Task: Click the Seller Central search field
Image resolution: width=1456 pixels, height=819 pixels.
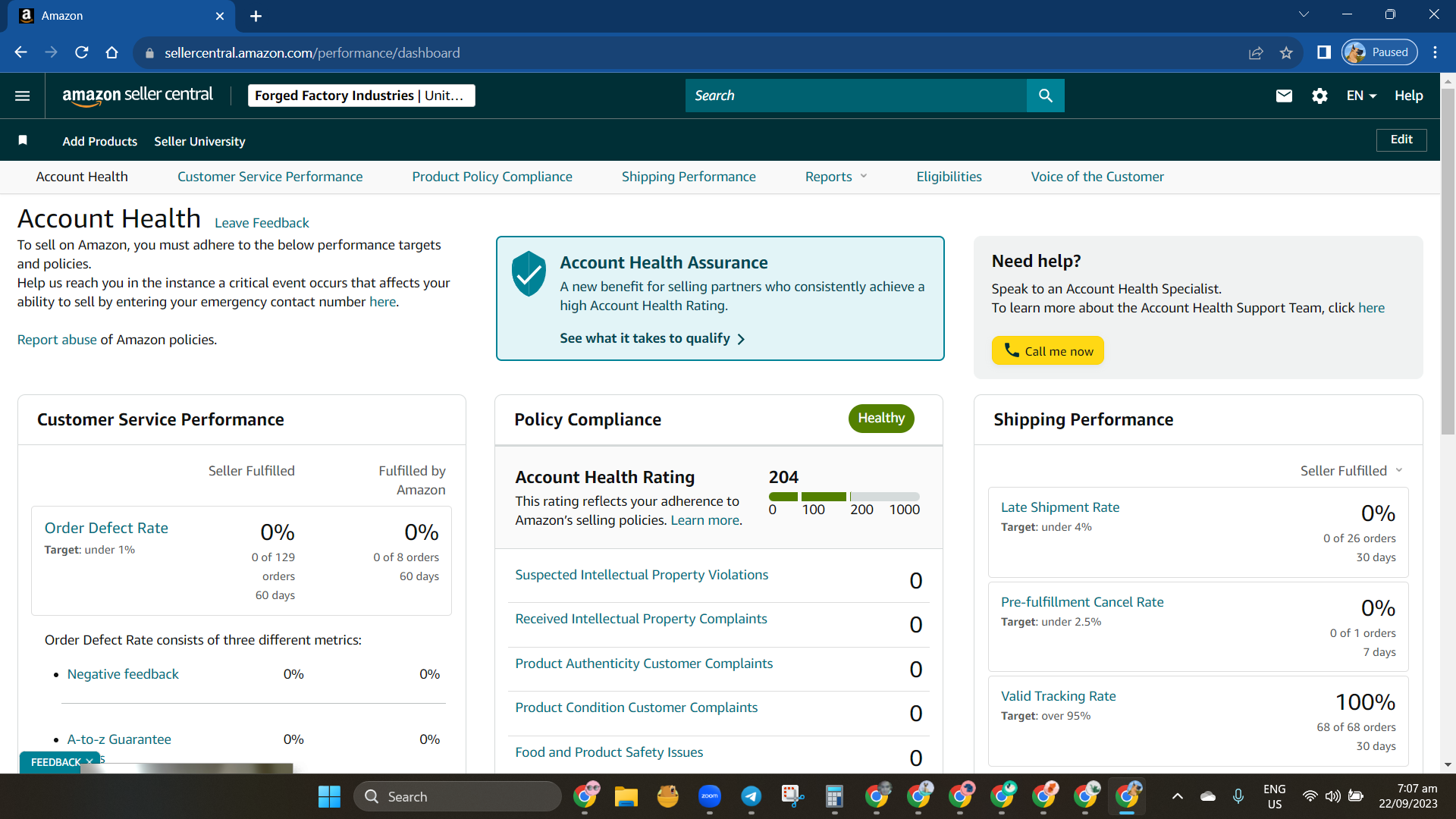Action: [x=856, y=96]
